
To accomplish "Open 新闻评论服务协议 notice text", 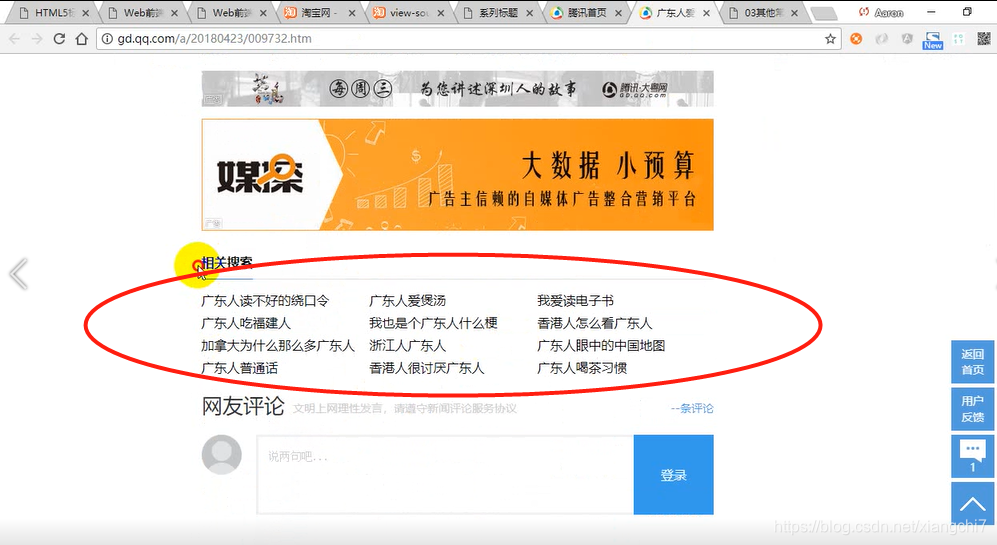I will [474, 408].
